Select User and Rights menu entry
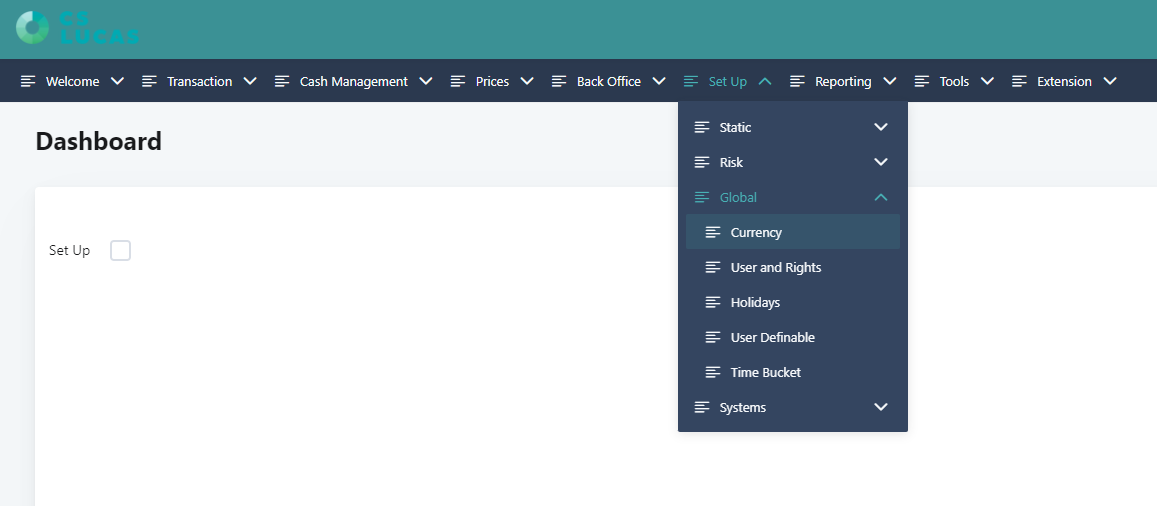Screen dimensions: 1157x506 (775, 267)
